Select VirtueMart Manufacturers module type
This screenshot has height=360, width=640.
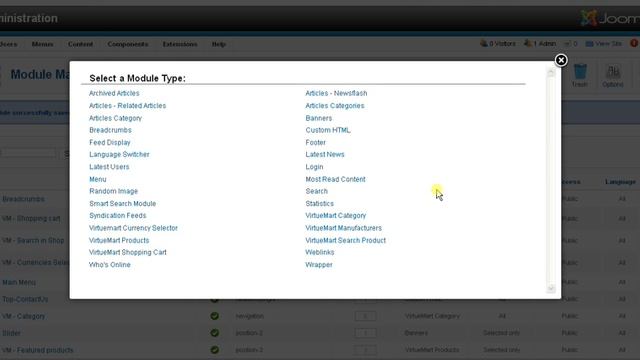343,228
